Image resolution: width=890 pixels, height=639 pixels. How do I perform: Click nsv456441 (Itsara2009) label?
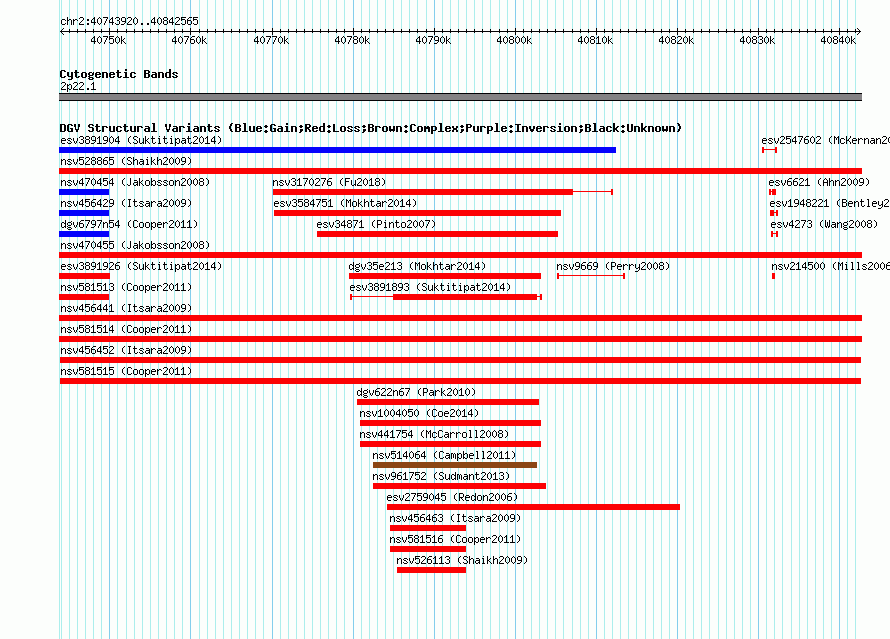(x=126, y=308)
